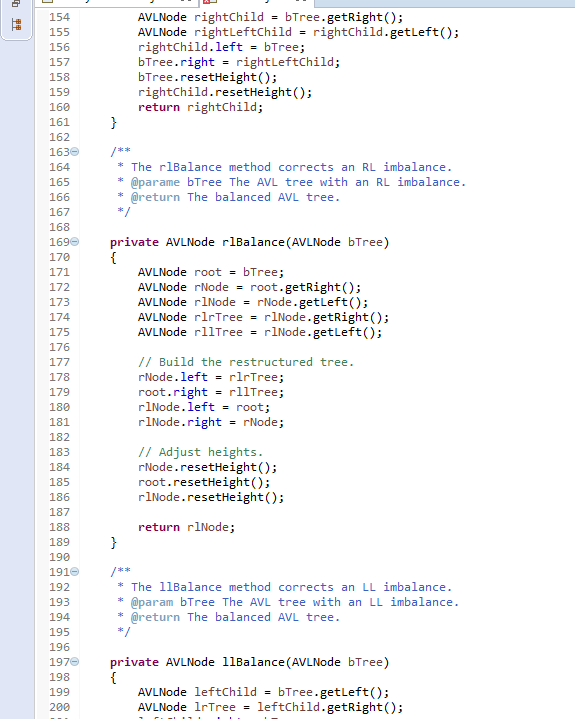The width and height of the screenshot is (575, 719).
Task: Click 'rlNode.resetHeight();' line
Action: [x=211, y=498]
